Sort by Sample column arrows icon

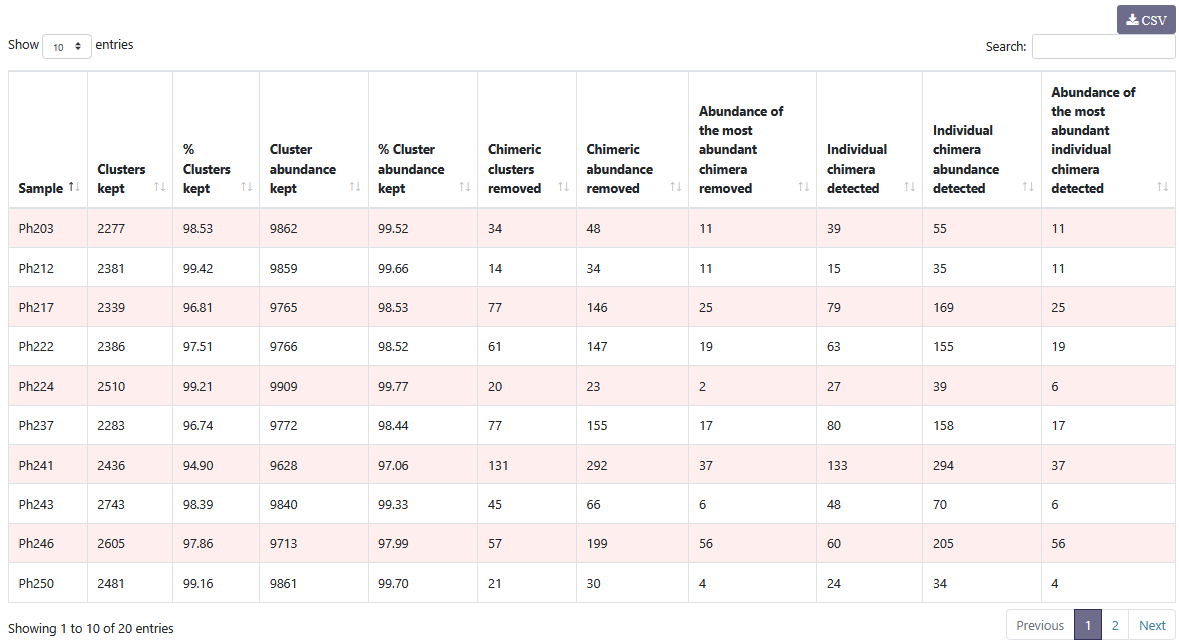tap(74, 187)
